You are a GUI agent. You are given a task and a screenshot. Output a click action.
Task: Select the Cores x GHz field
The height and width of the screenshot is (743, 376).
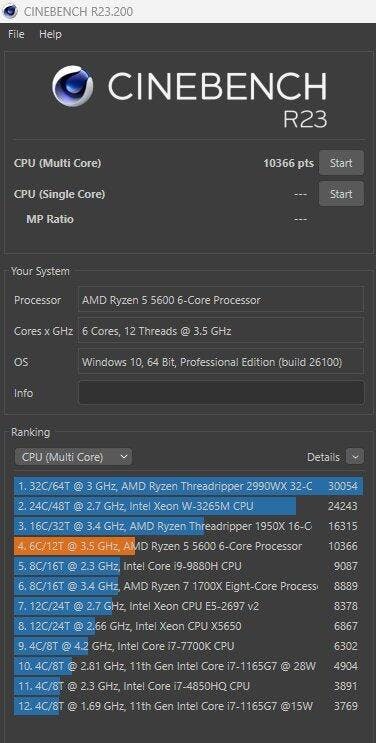pyautogui.click(x=221, y=331)
